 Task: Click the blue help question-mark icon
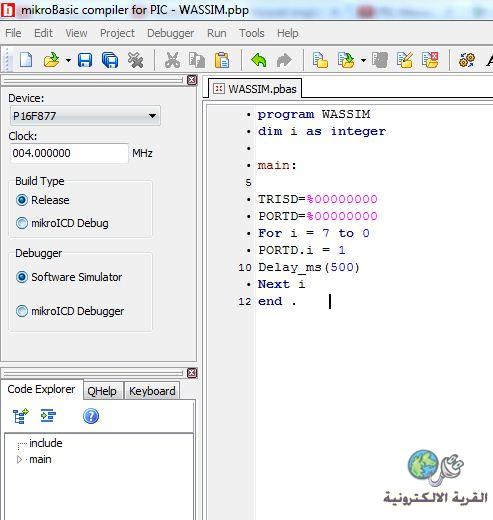coord(91,416)
